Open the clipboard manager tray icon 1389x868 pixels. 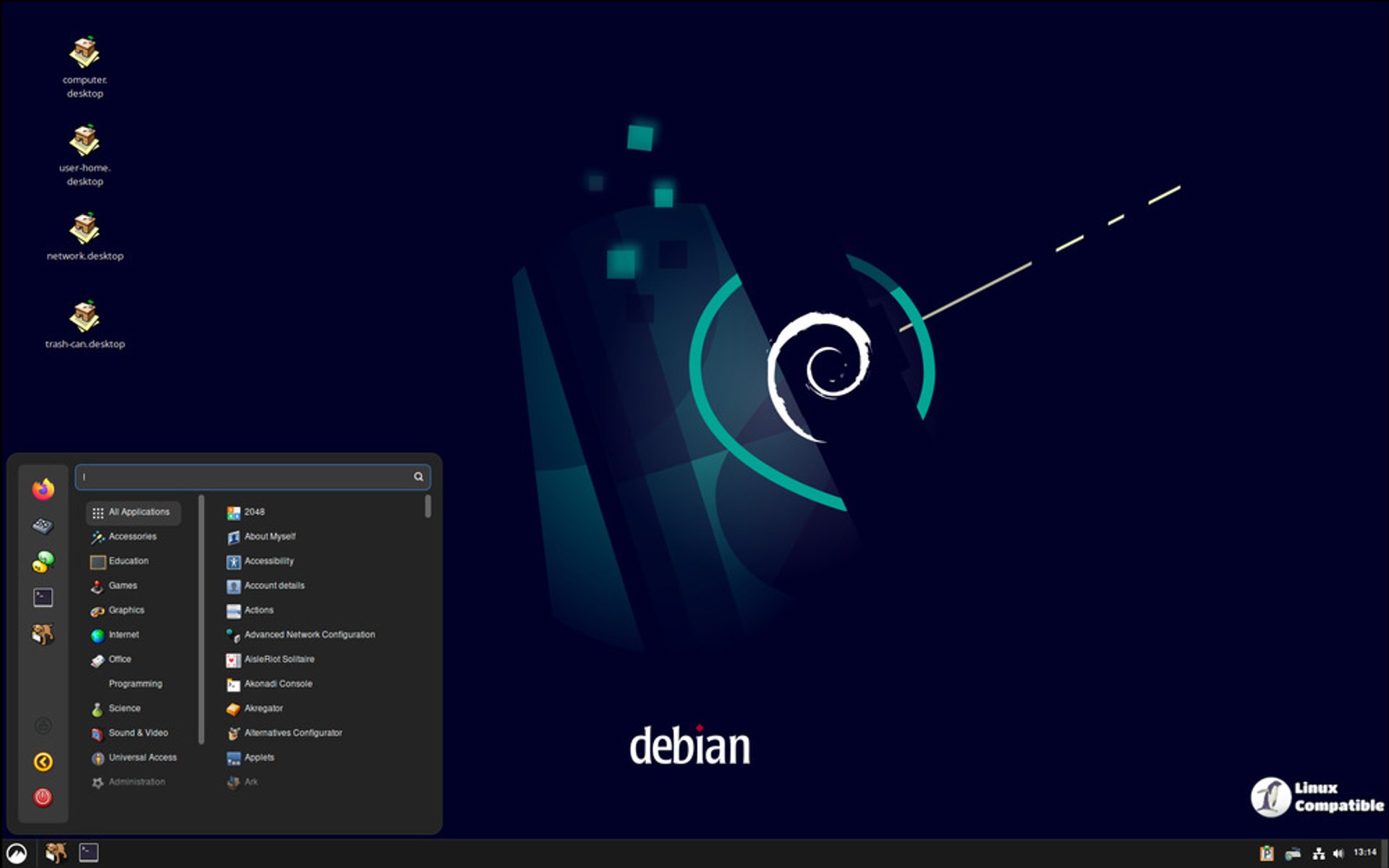point(1266,854)
